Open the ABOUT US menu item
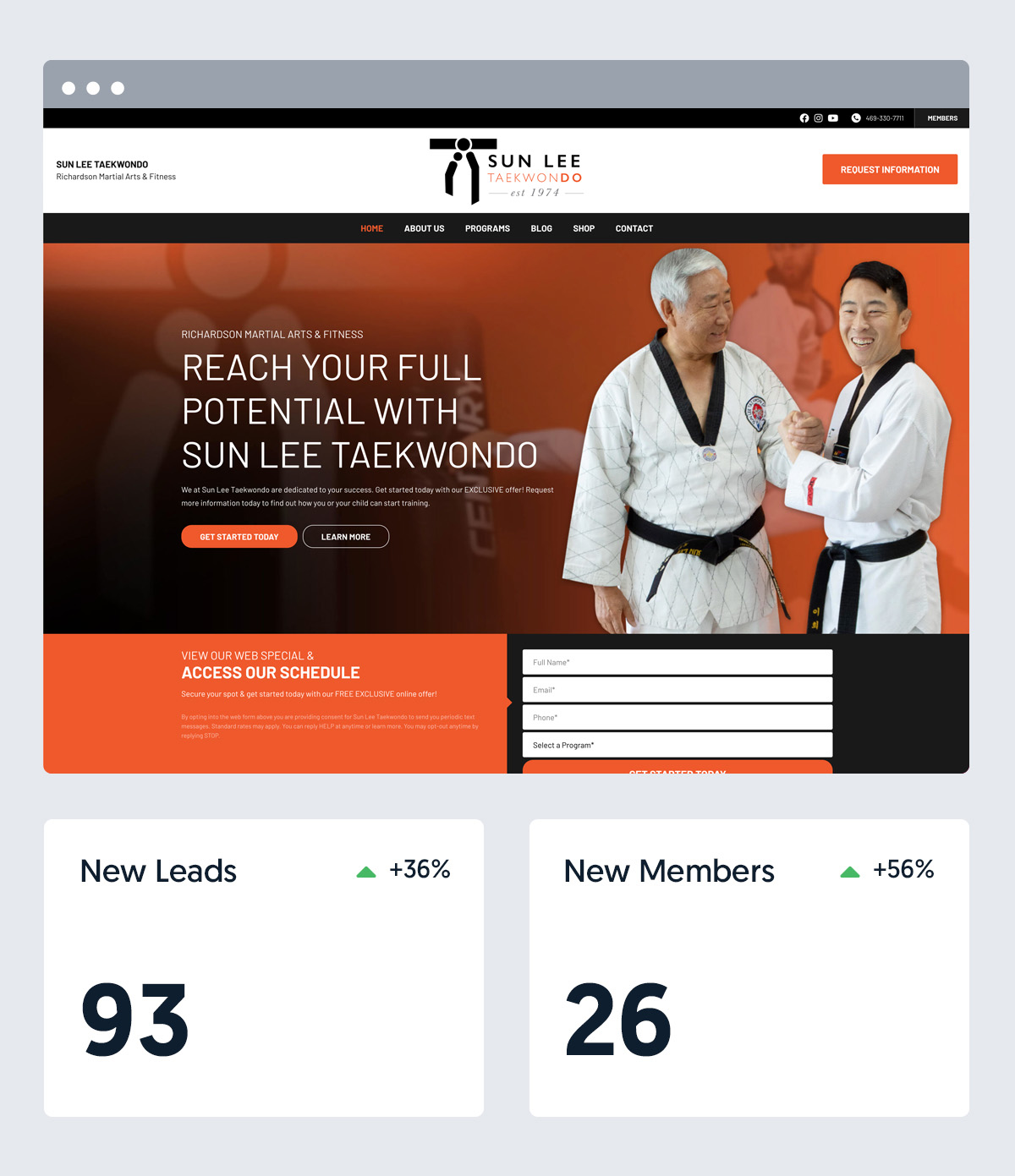The height and width of the screenshot is (1176, 1015). [424, 228]
